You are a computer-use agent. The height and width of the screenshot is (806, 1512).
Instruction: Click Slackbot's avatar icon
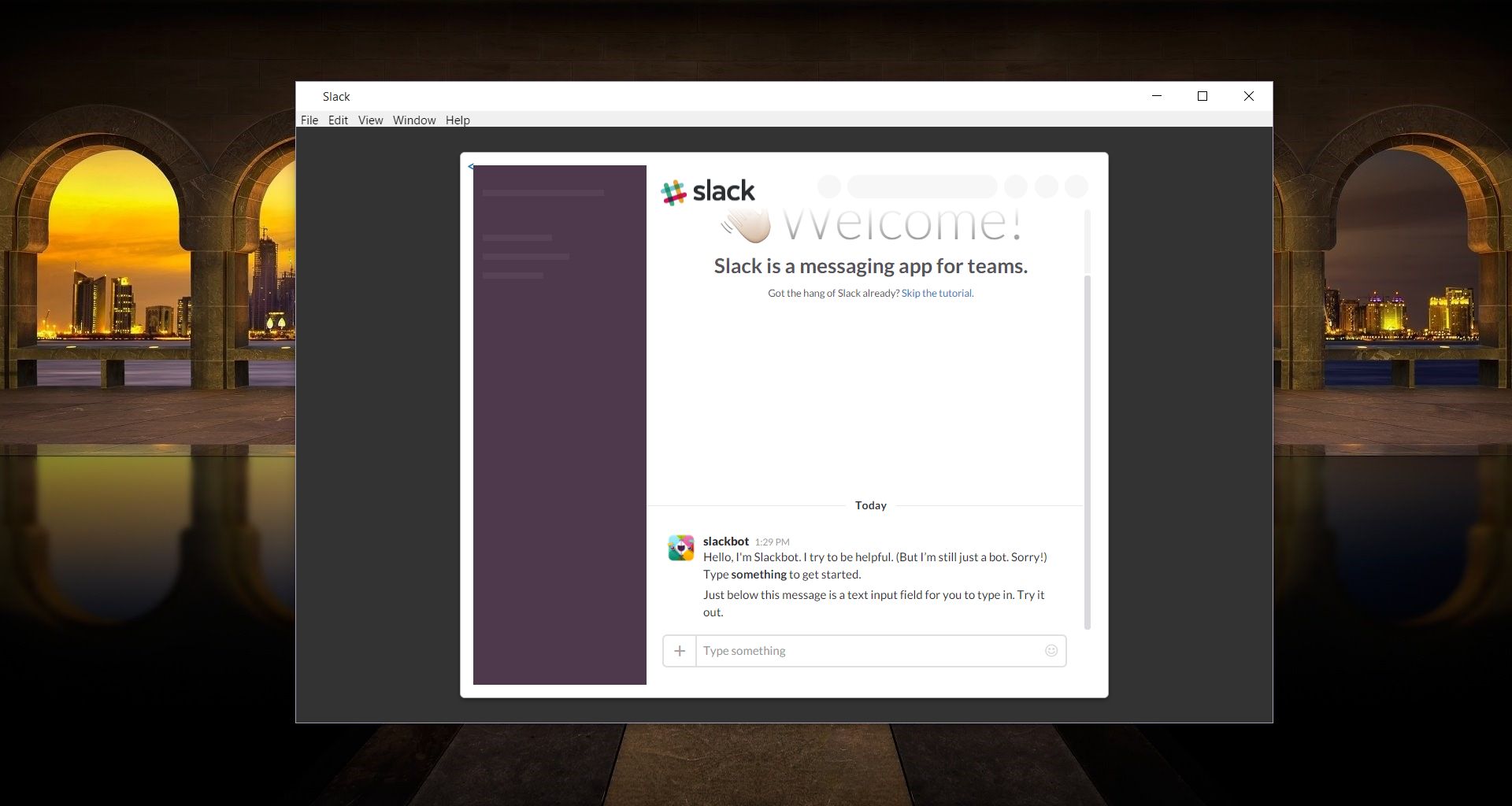point(680,548)
